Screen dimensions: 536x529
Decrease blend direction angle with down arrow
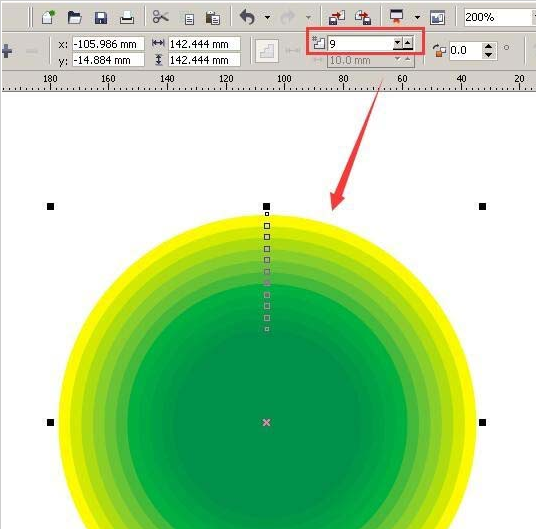(x=489, y=55)
